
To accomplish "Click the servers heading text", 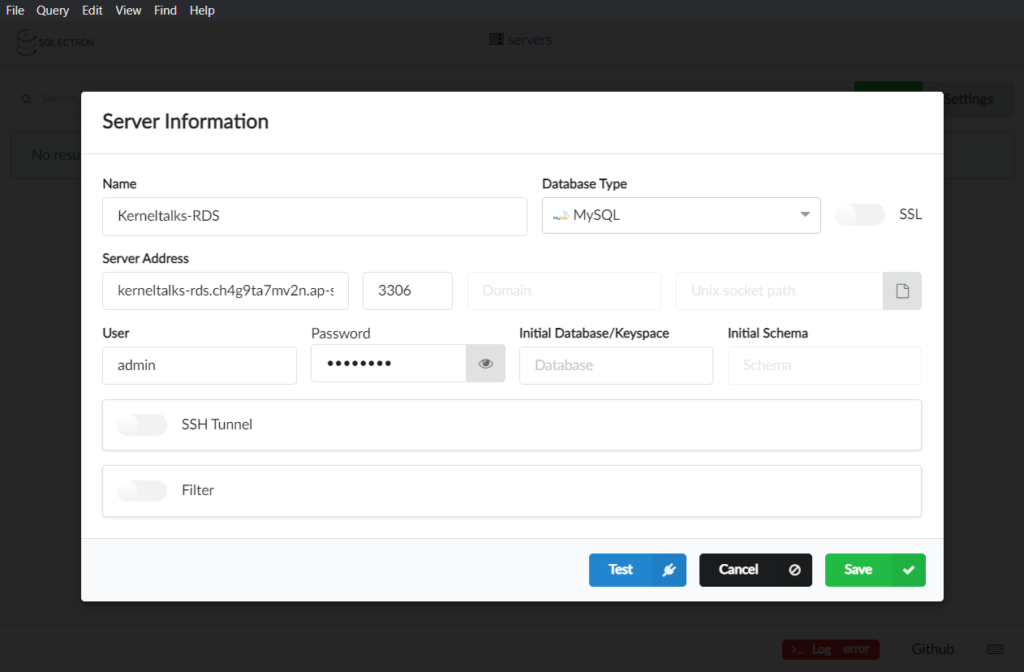I will (530, 40).
